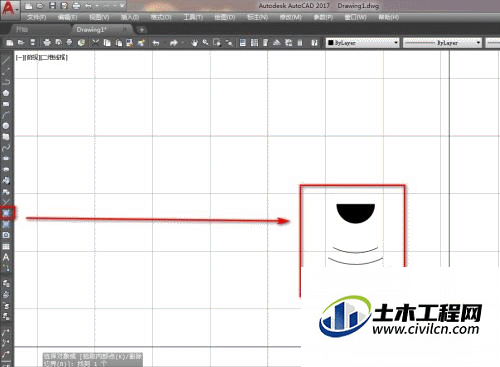Select the Region tool
Viewport: 500px width, 367px height.
6,235
